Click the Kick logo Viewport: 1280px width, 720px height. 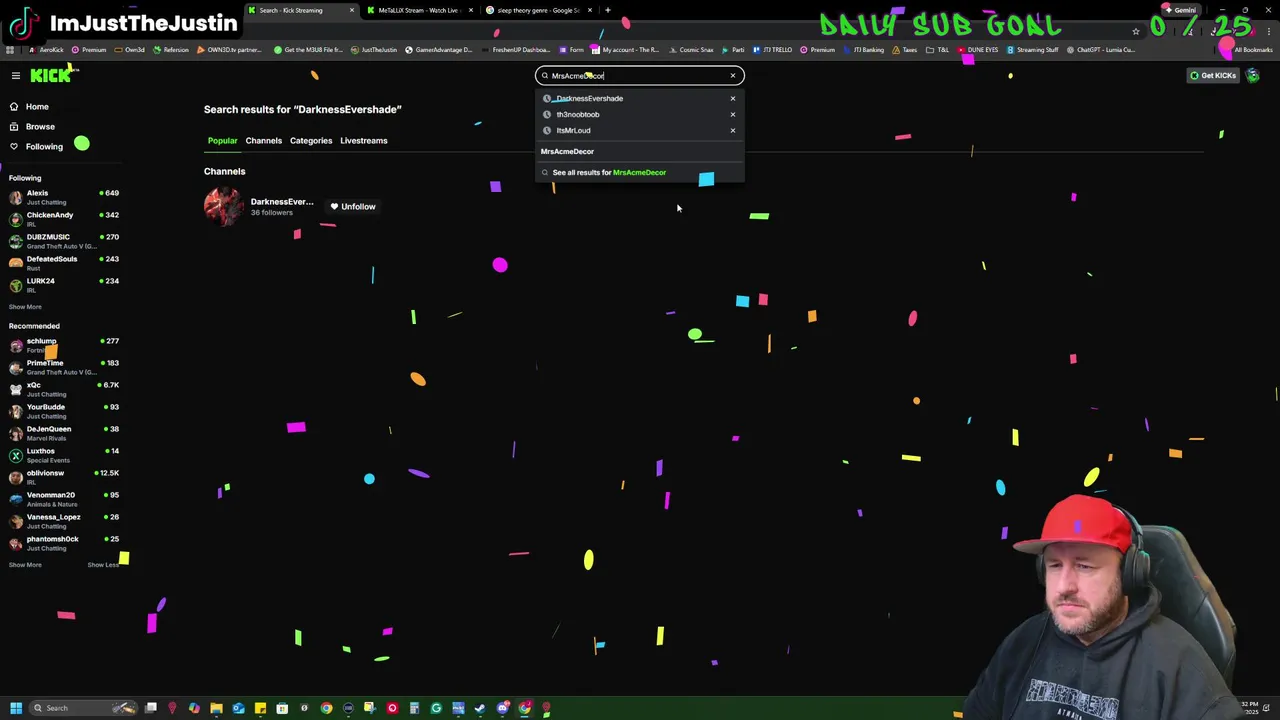pos(50,75)
